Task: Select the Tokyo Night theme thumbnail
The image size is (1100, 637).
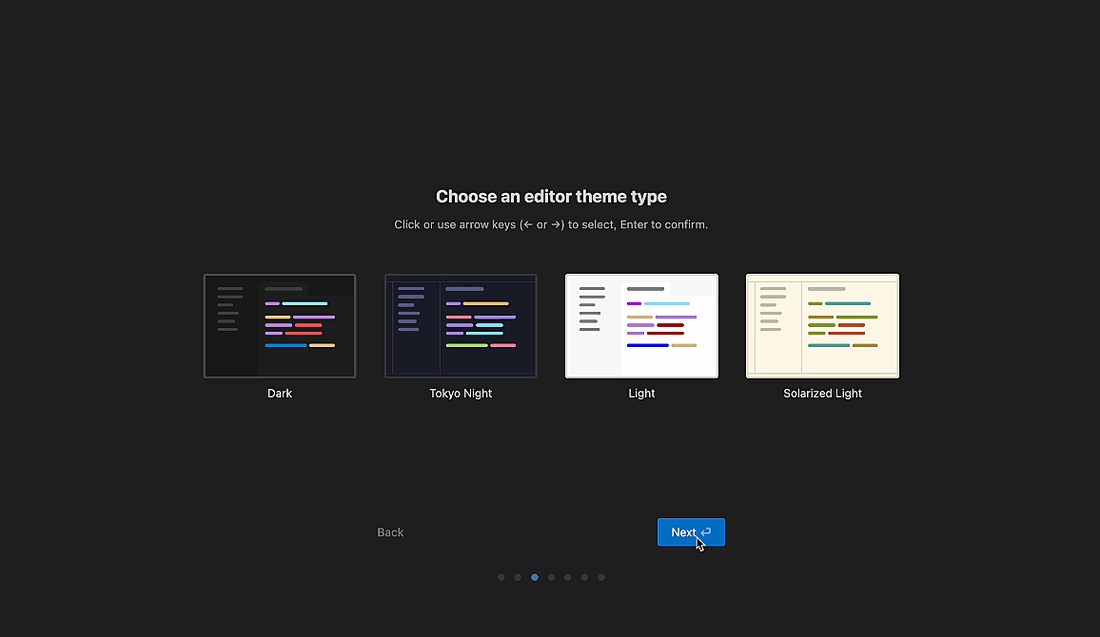Action: pyautogui.click(x=461, y=326)
